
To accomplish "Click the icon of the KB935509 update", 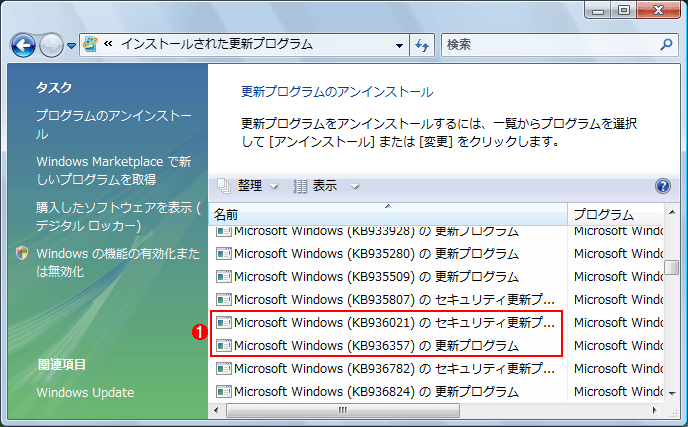I will coord(224,276).
